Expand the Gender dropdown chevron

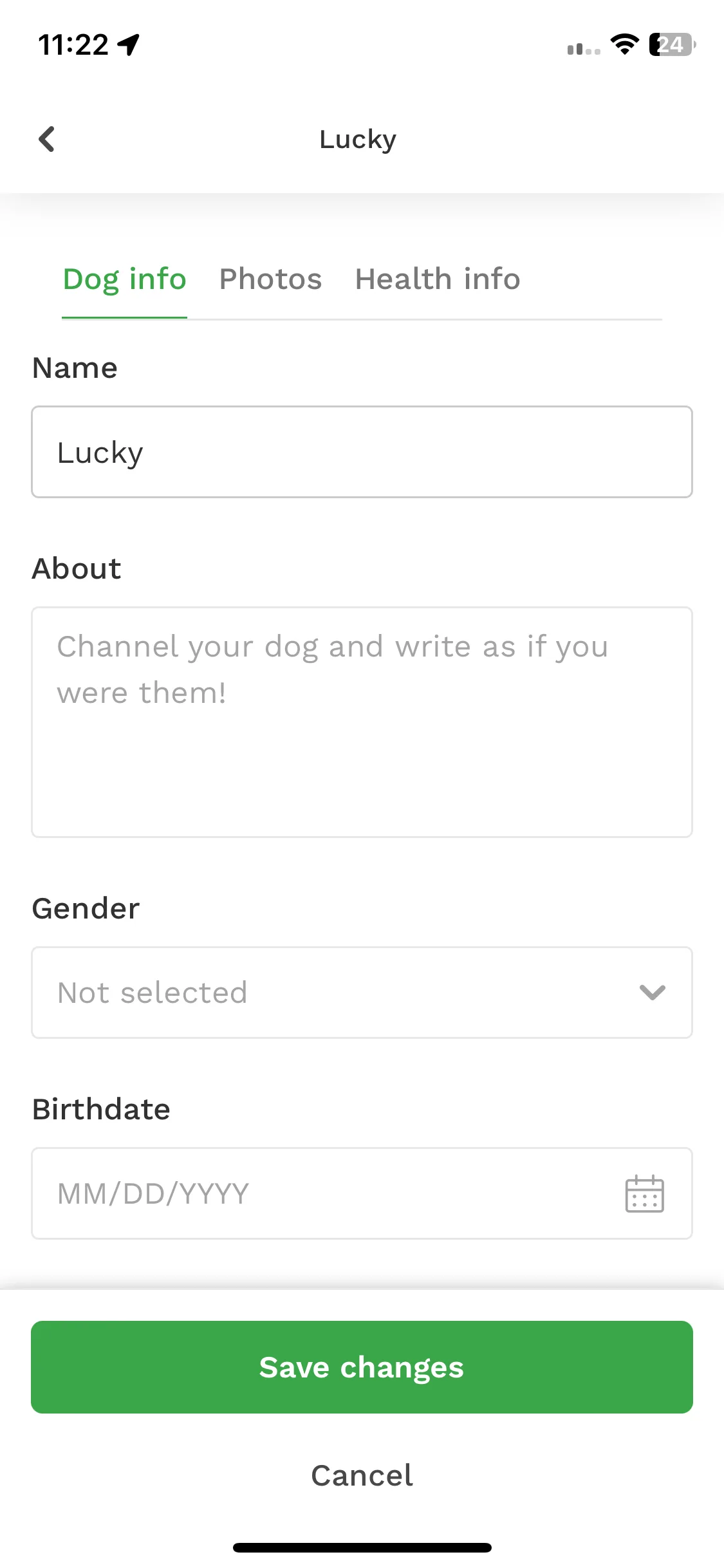652,993
